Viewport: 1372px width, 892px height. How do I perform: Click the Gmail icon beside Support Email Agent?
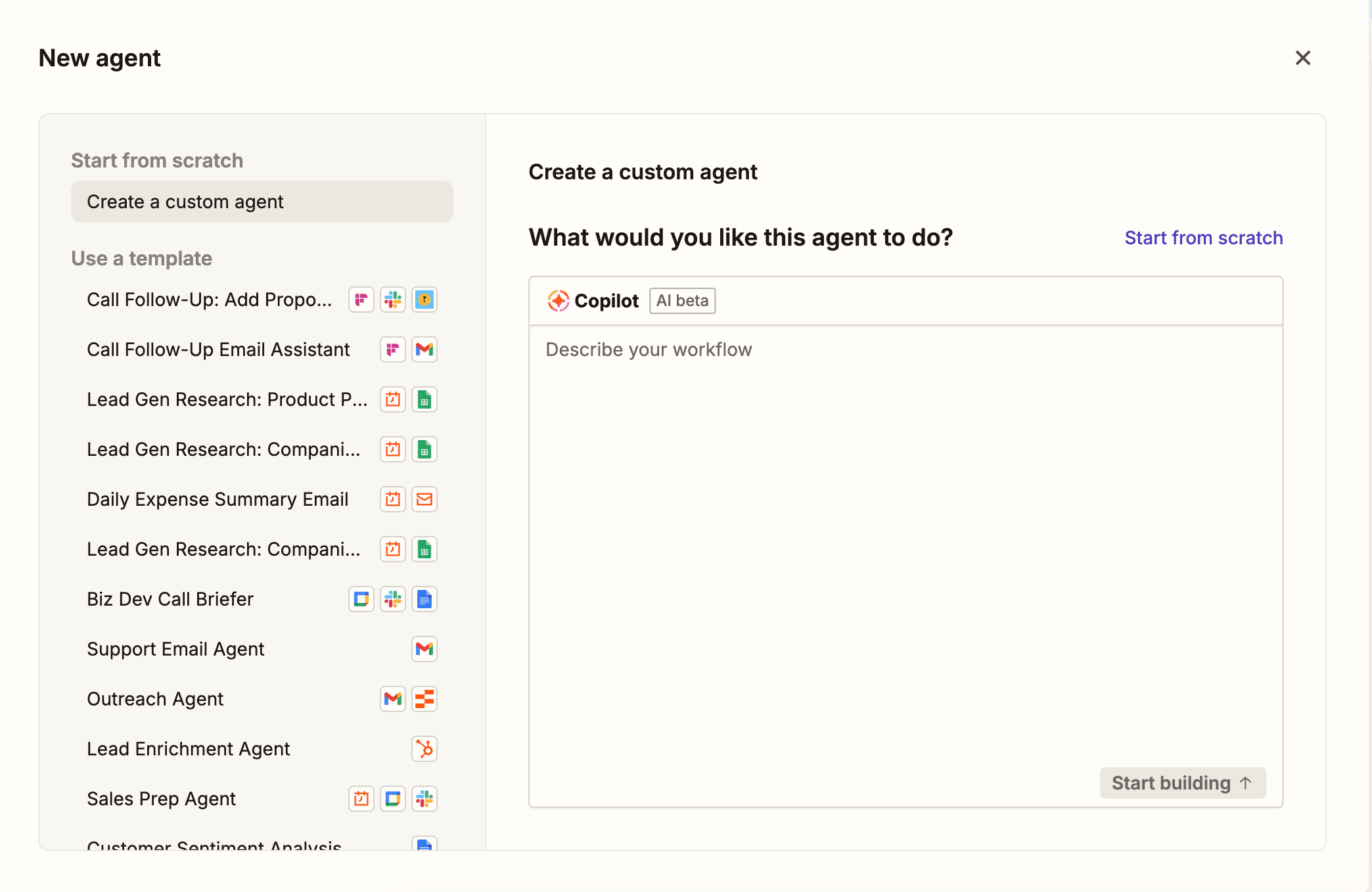coord(424,649)
